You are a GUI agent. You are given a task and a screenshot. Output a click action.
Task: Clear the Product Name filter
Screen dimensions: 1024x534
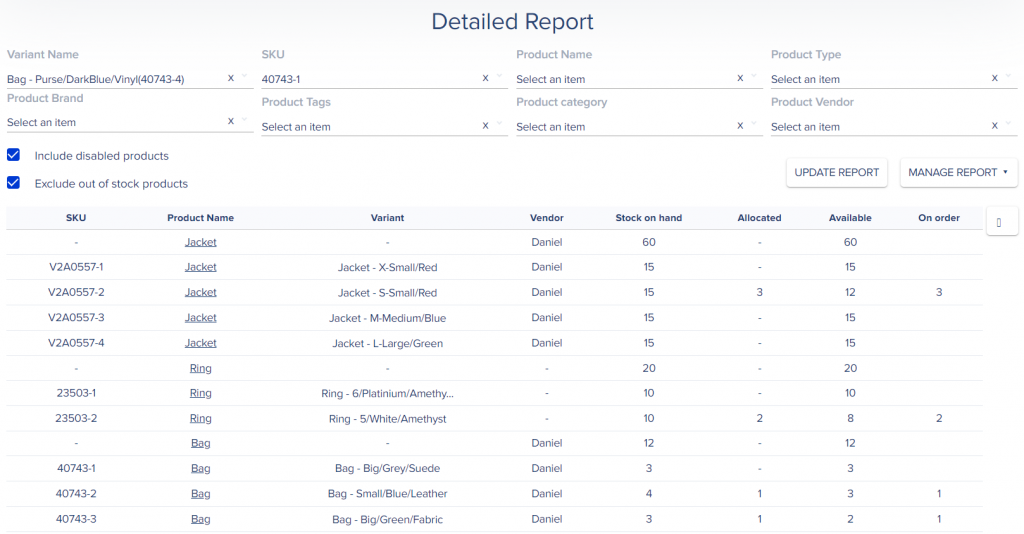741,78
